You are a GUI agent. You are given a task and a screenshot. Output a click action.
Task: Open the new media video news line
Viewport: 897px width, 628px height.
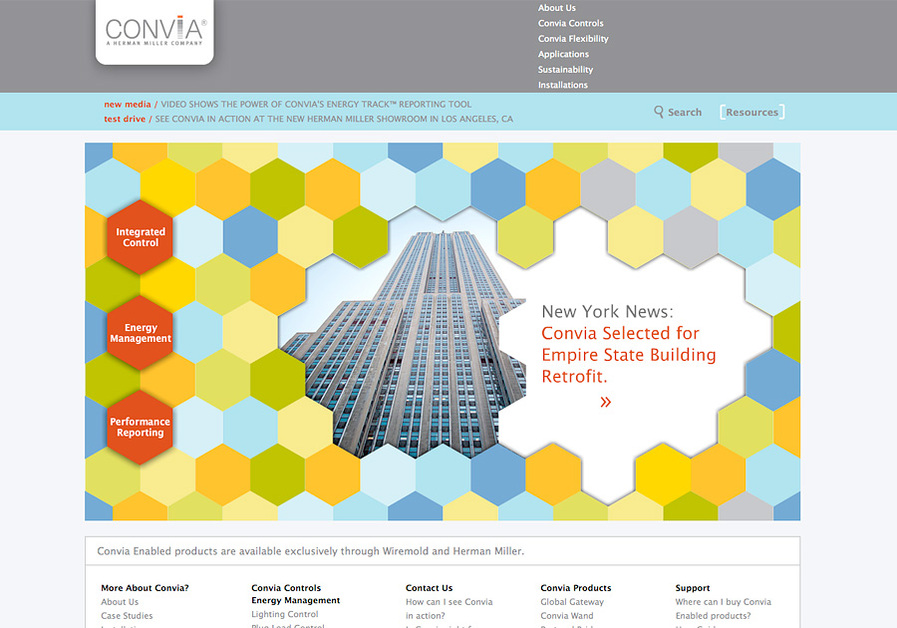[288, 104]
